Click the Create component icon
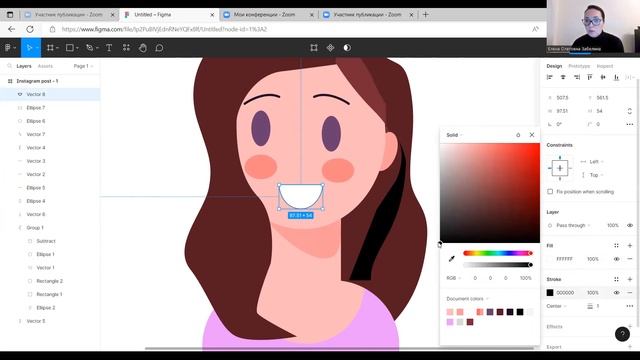This screenshot has height=360, width=640. point(330,48)
